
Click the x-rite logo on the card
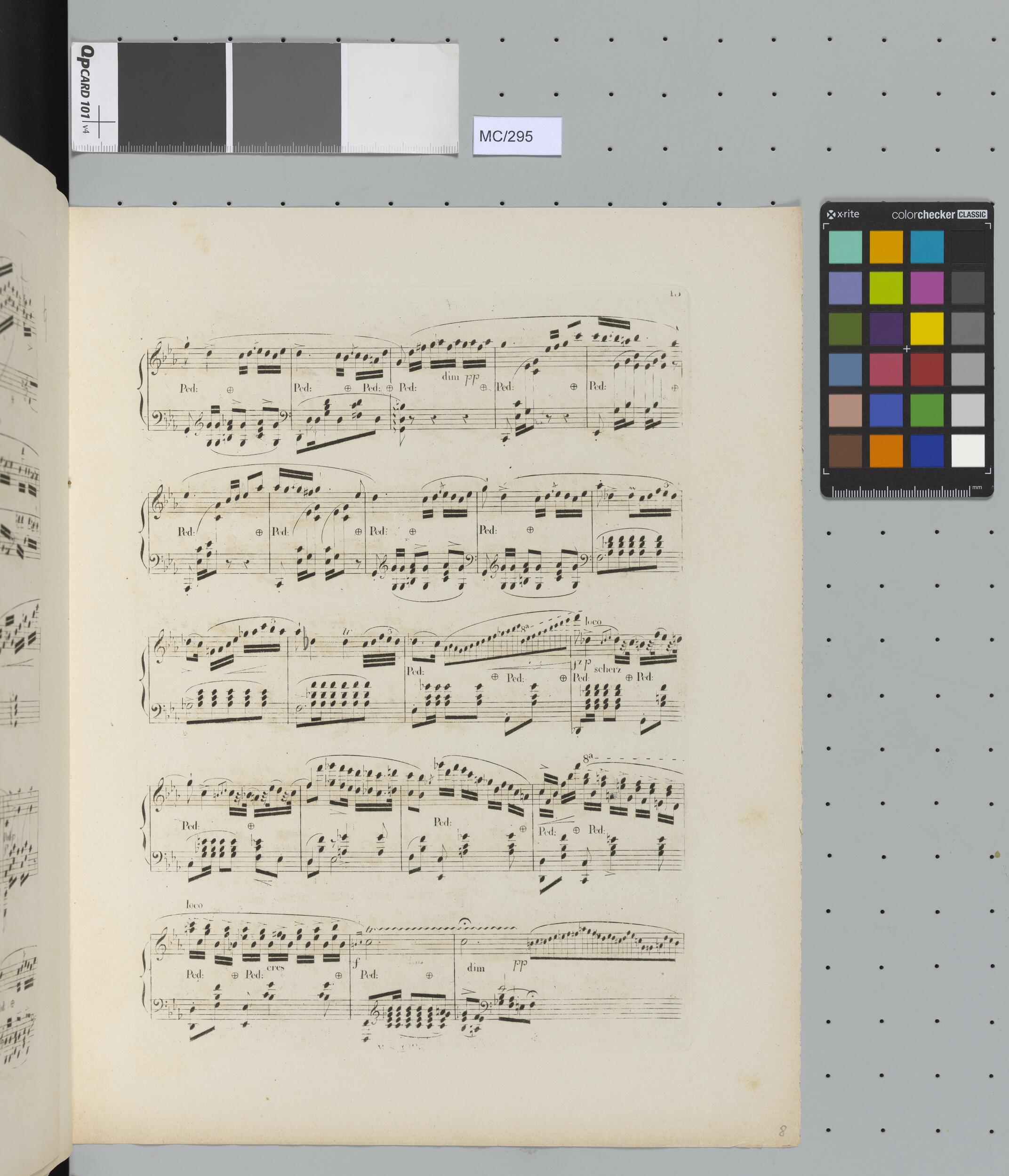pos(842,214)
